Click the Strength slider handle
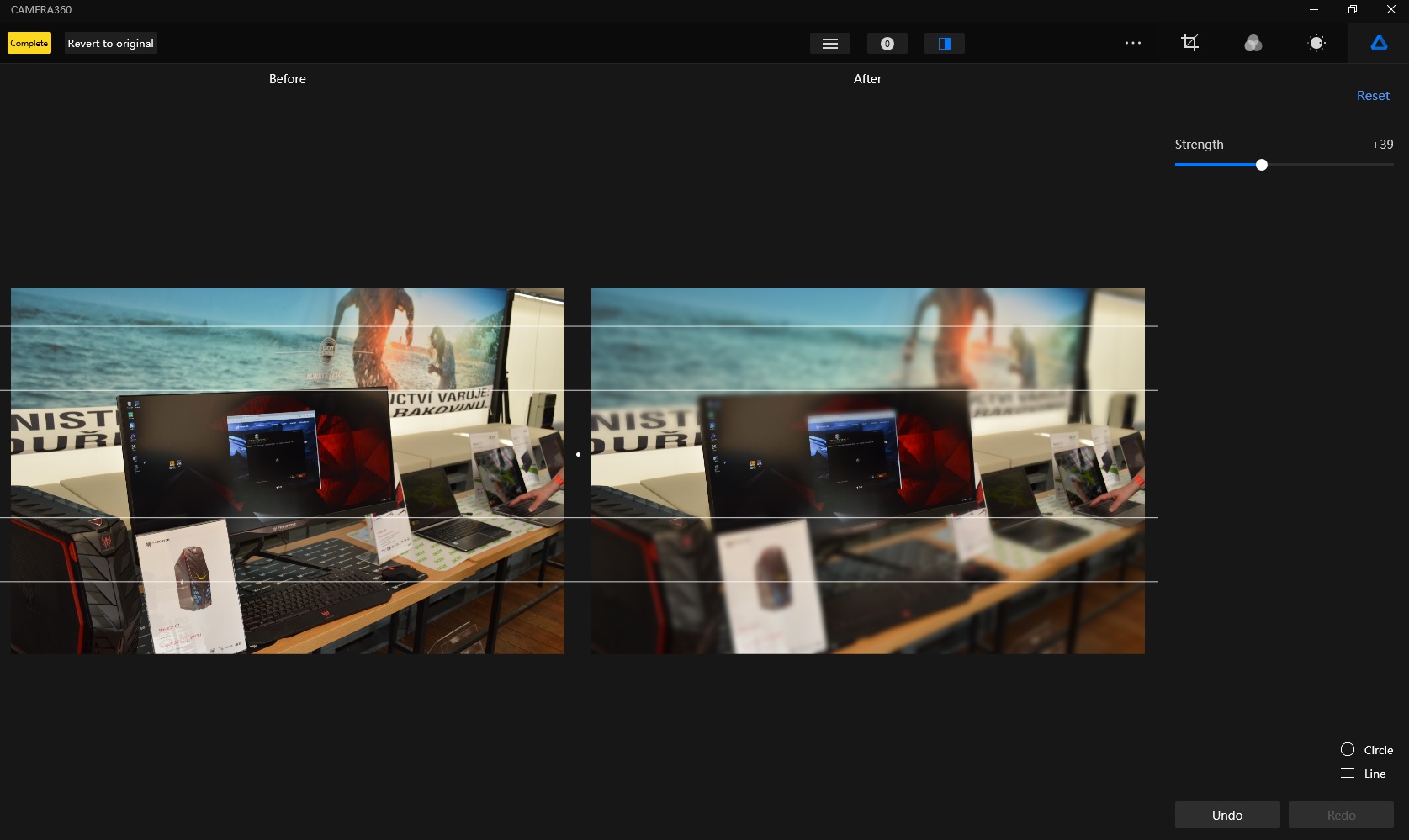The height and width of the screenshot is (840, 1409). point(1261,165)
